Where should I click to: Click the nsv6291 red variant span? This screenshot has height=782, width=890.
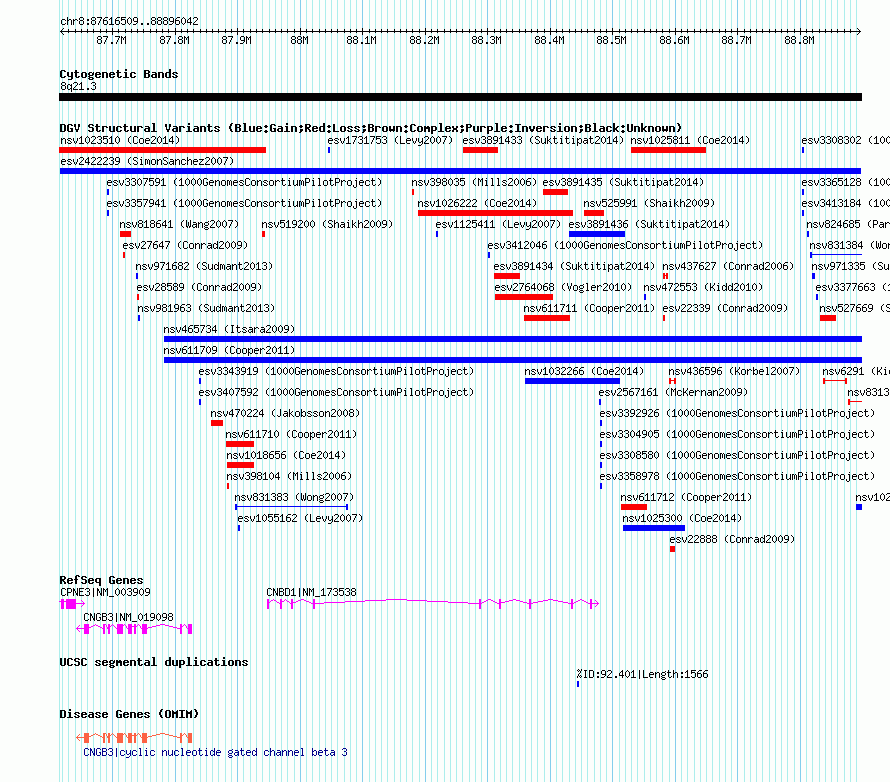835,381
